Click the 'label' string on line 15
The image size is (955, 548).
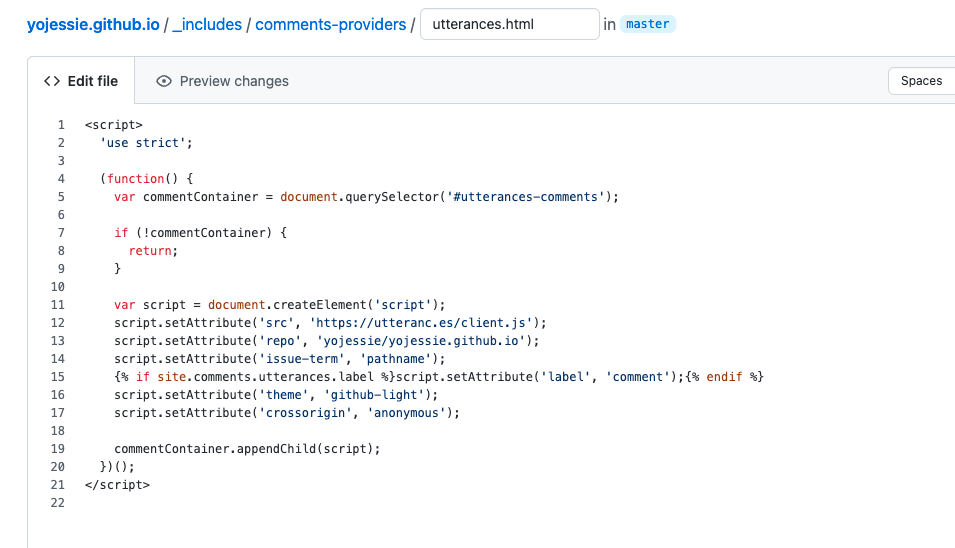(x=566, y=377)
